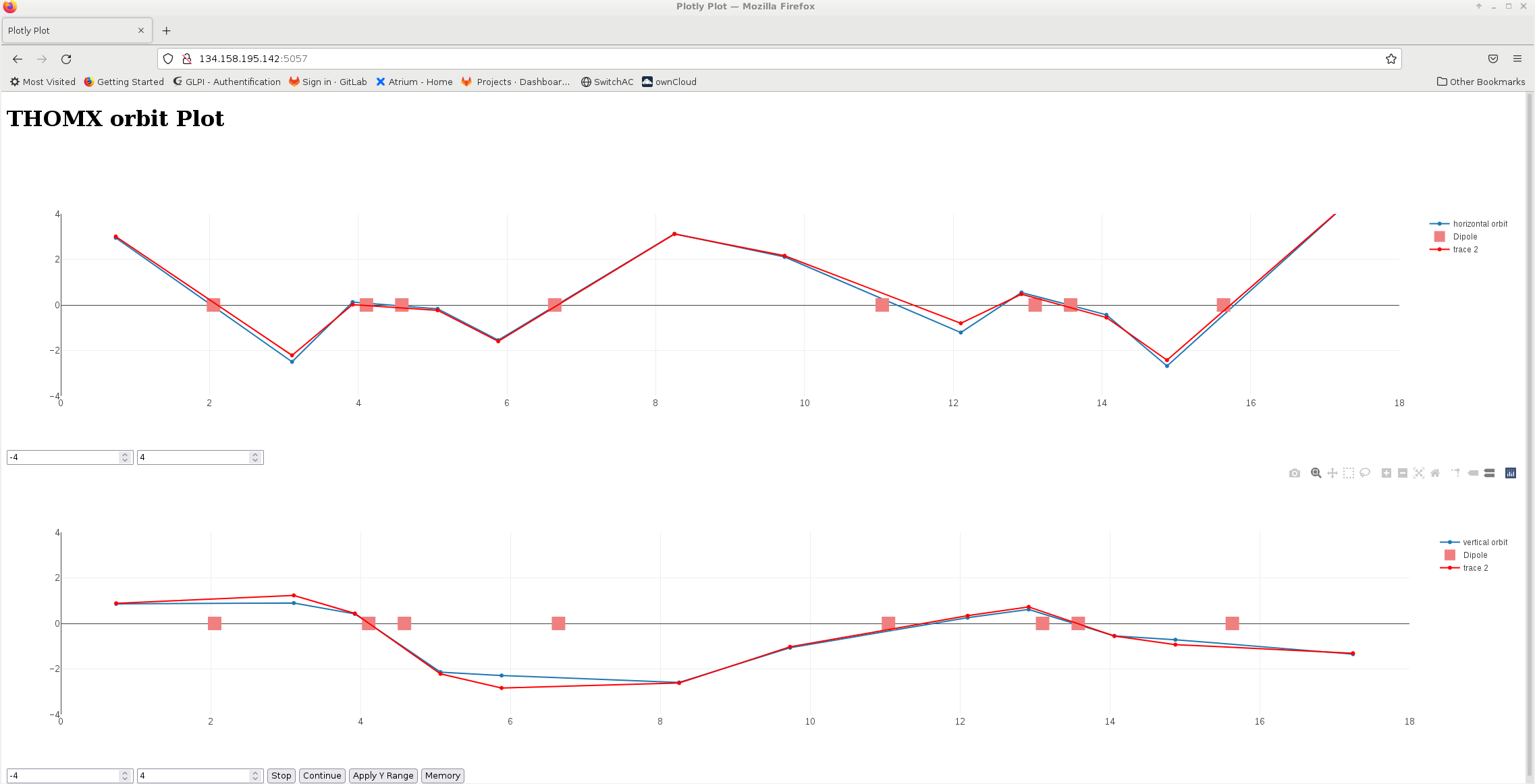Click the Autoscale icon in modebar
The image size is (1535, 784).
[1418, 473]
